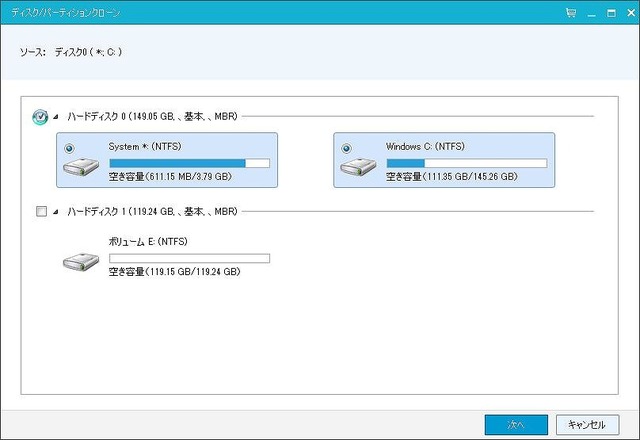Click the ボリューム E: drive icon

pos(81,262)
